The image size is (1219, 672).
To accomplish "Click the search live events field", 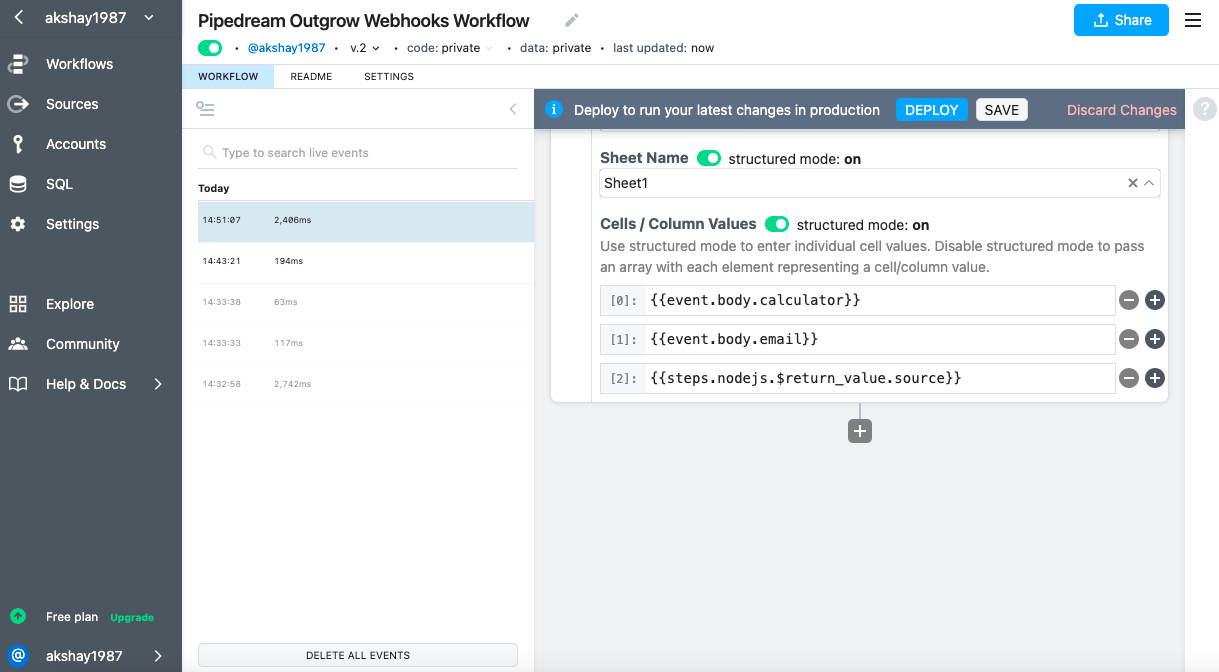I will [358, 153].
